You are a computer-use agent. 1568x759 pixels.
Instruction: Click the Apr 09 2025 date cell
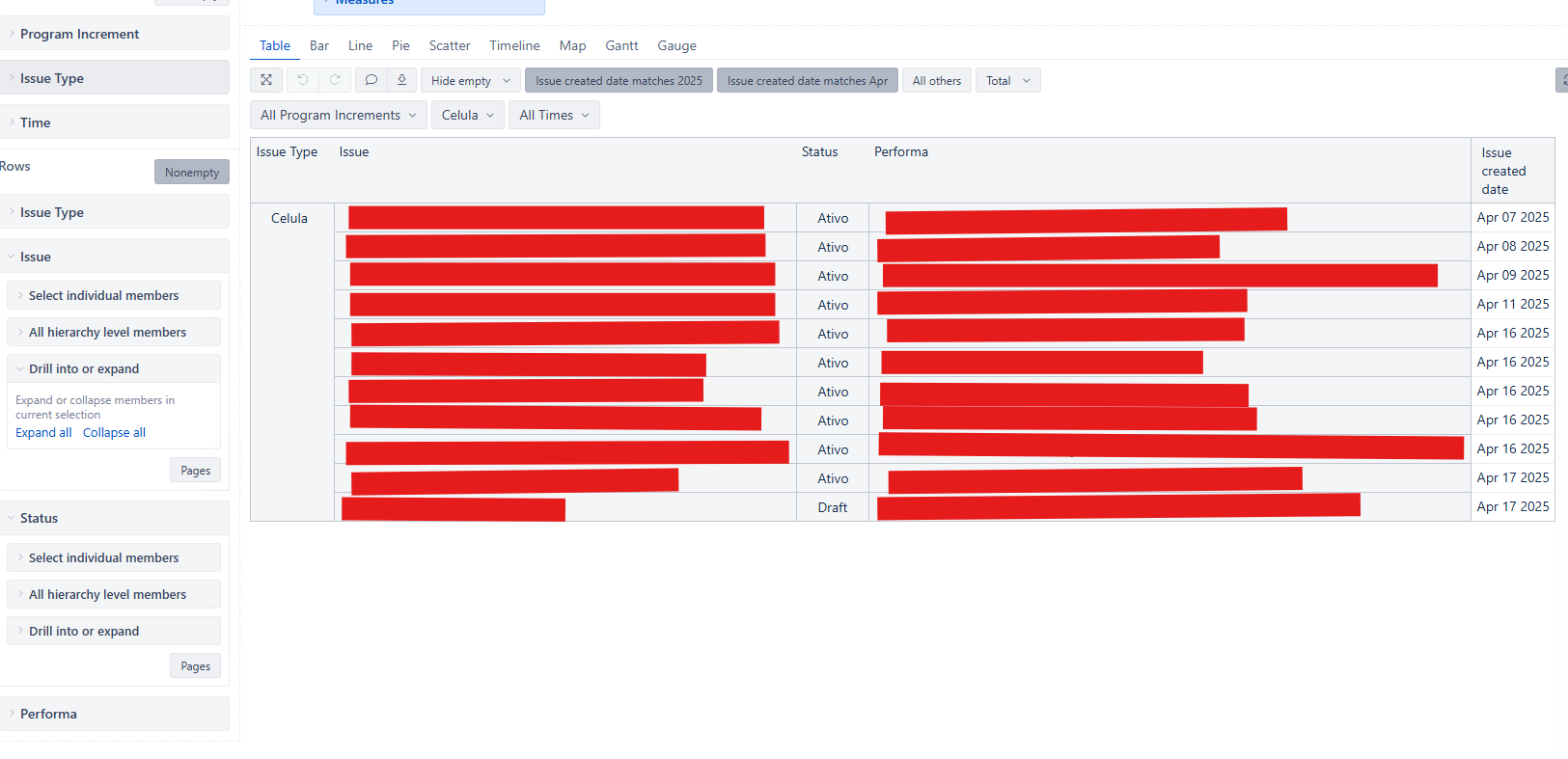[1512, 275]
